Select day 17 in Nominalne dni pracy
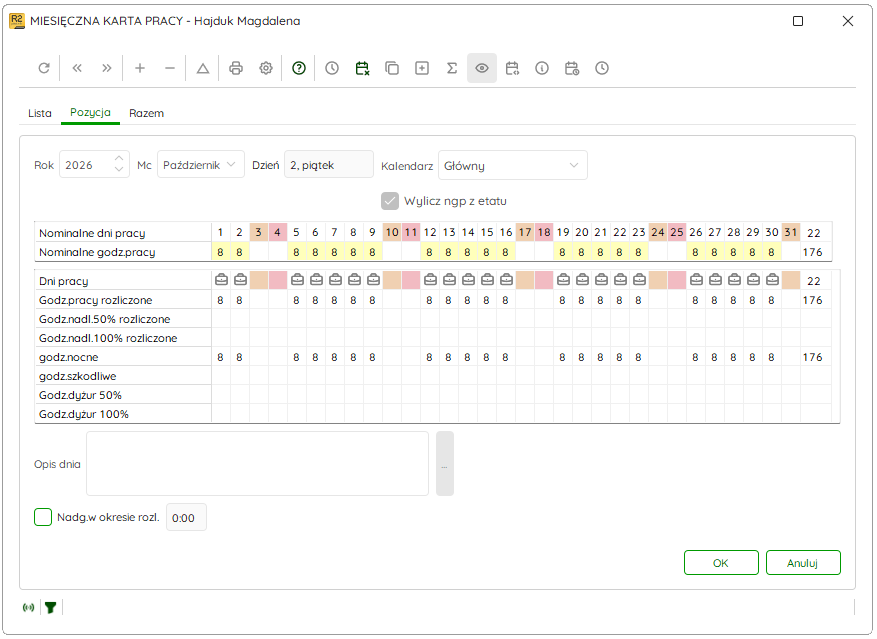 pos(525,232)
